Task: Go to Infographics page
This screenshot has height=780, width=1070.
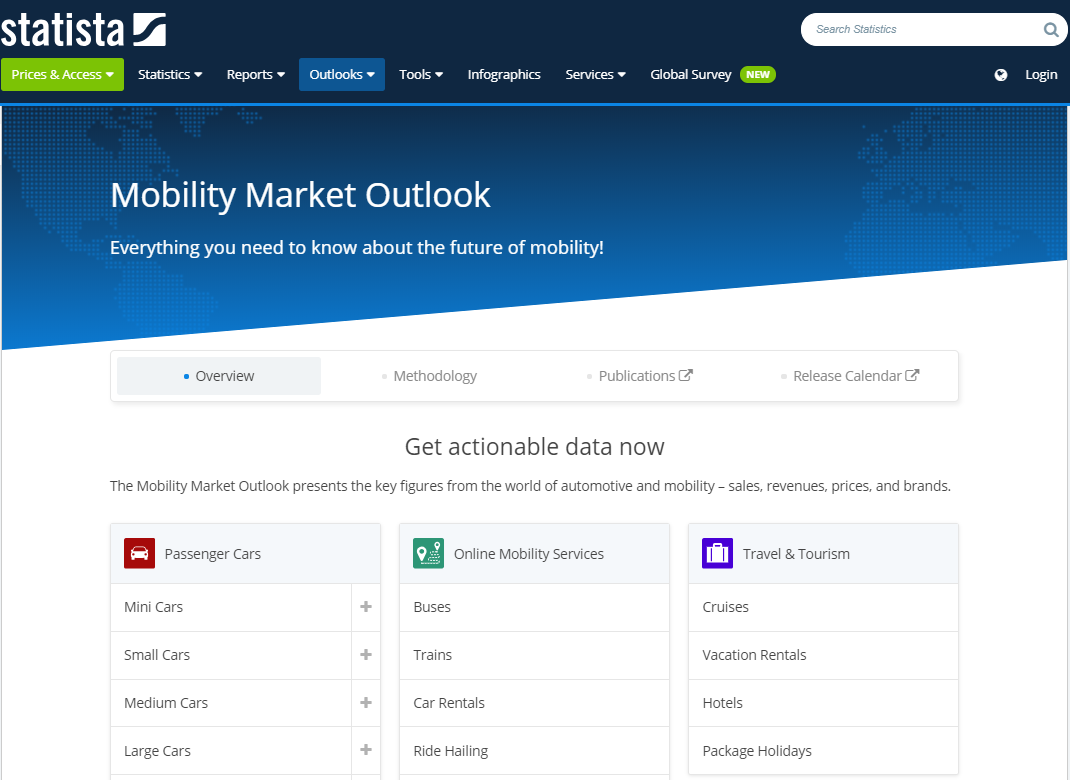Action: [504, 74]
